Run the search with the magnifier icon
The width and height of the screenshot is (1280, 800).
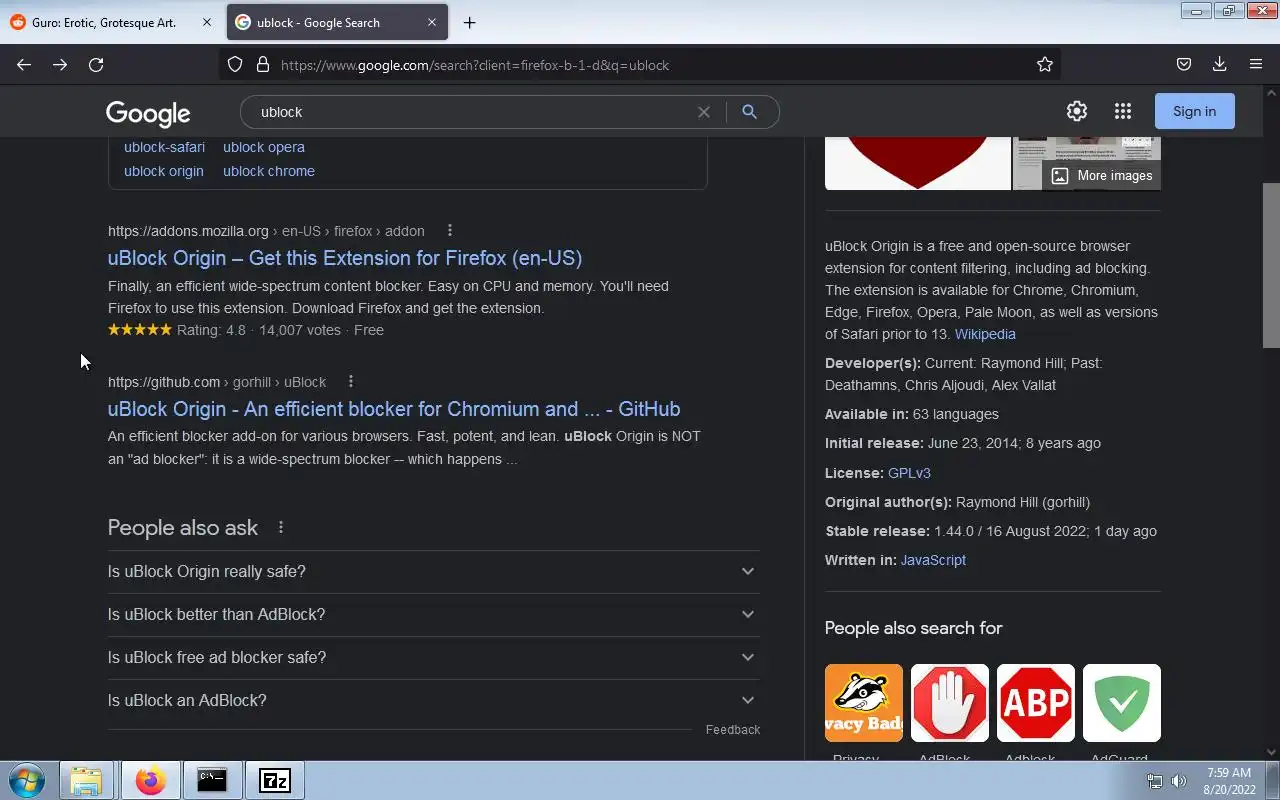pyautogui.click(x=749, y=112)
